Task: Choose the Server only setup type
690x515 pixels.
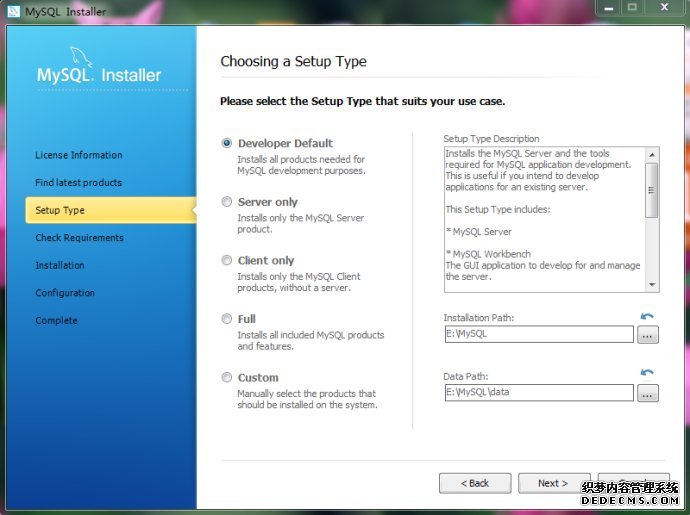Action: pos(227,202)
